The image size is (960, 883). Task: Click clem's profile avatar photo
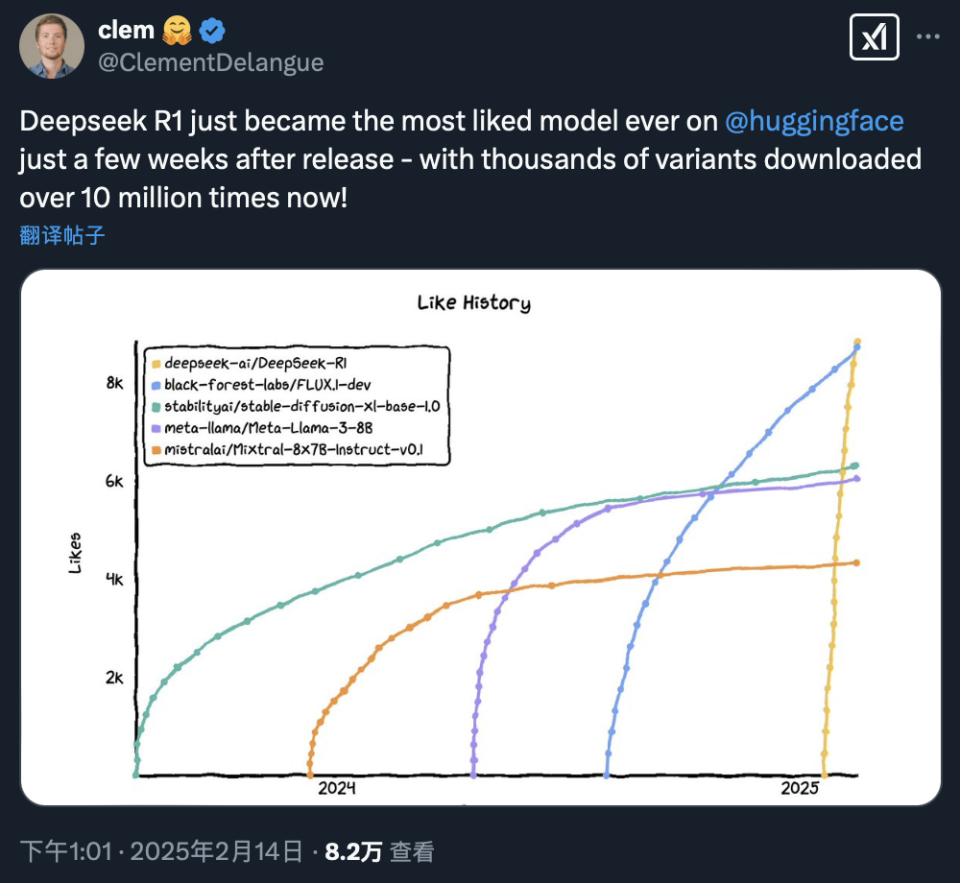tap(52, 45)
